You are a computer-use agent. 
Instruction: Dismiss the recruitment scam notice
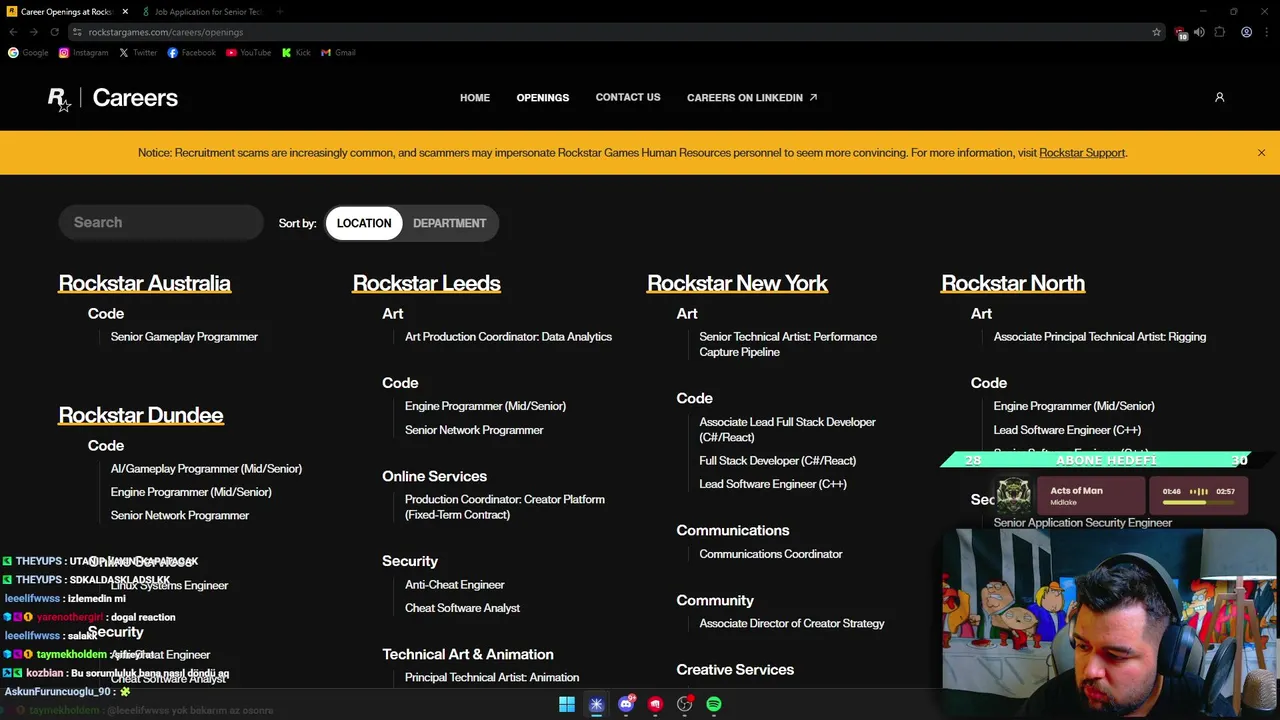[x=1261, y=153]
